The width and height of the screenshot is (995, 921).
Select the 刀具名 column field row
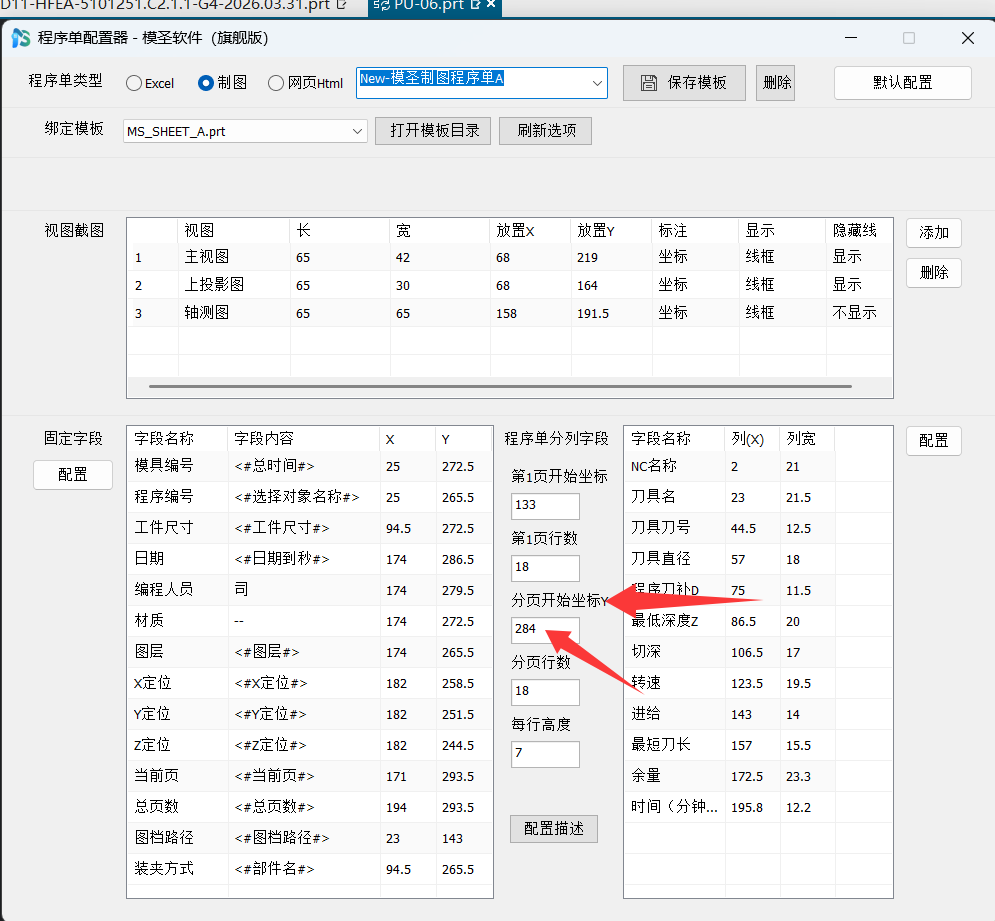point(758,497)
